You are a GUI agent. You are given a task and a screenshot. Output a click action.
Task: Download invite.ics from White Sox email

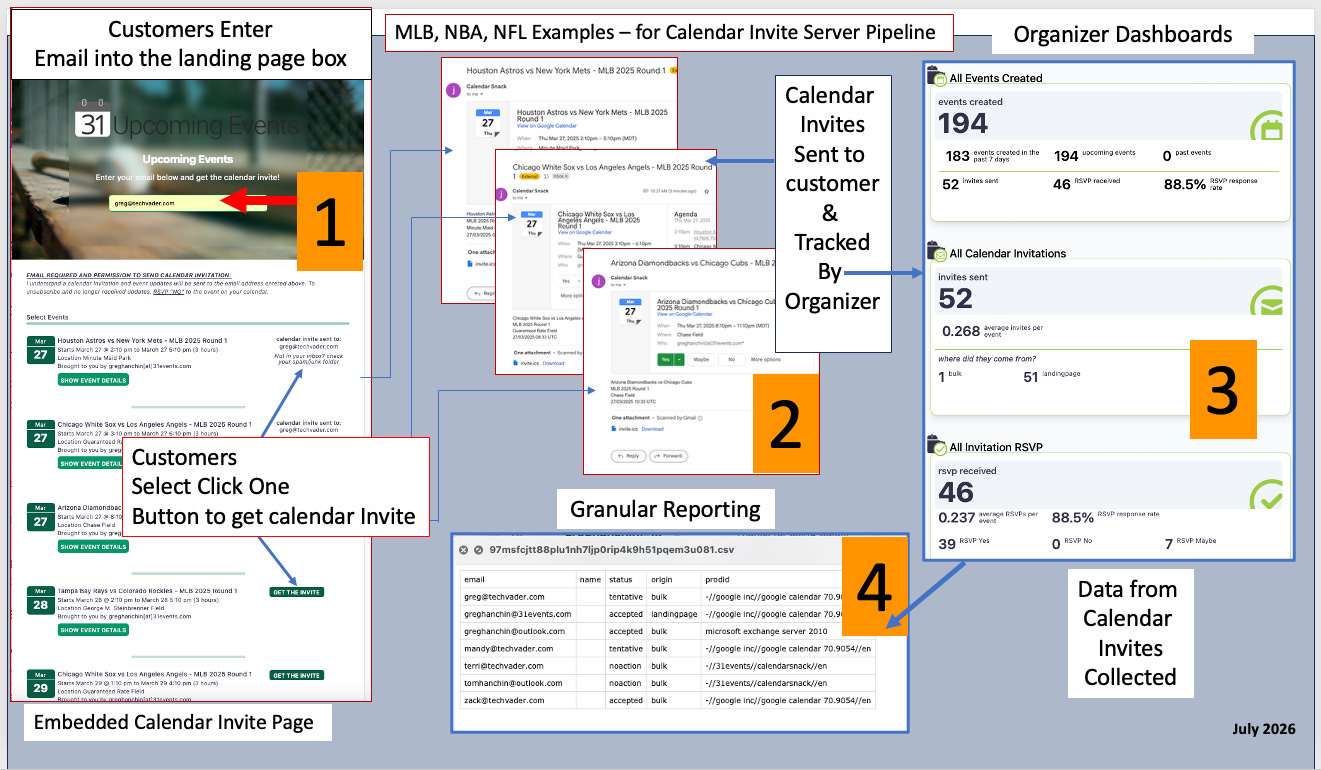point(553,363)
